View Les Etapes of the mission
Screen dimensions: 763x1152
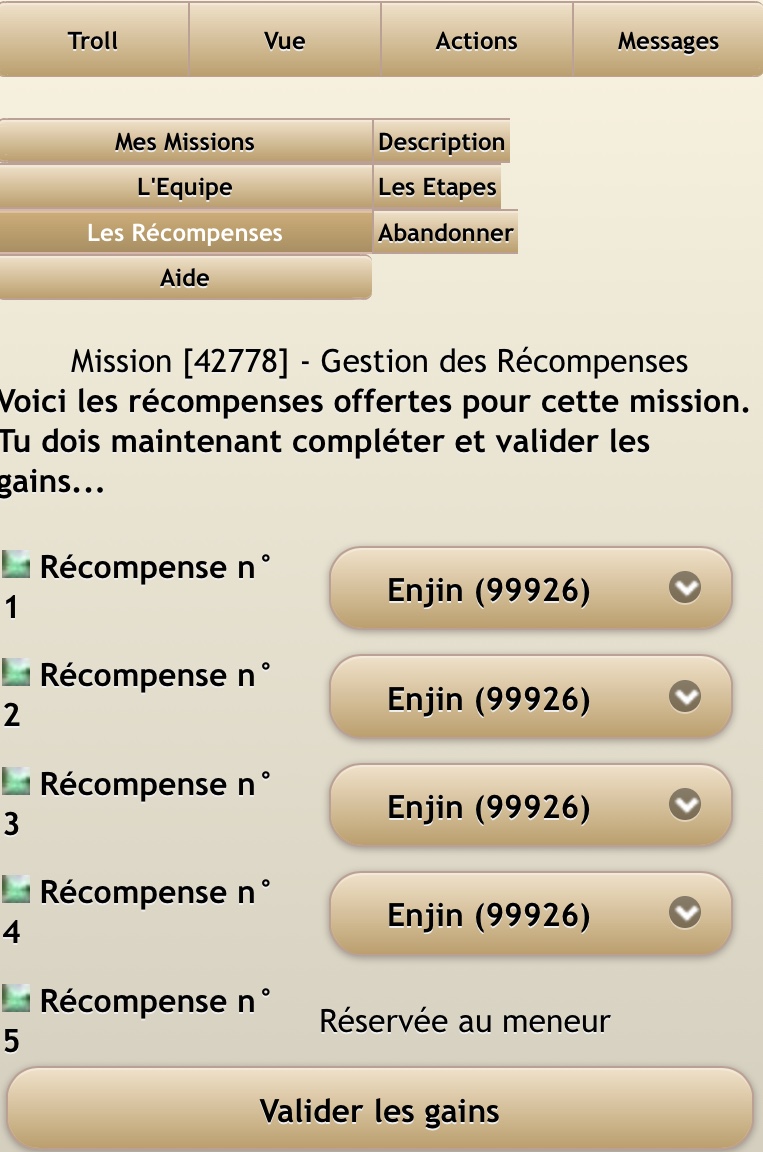pyautogui.click(x=437, y=187)
